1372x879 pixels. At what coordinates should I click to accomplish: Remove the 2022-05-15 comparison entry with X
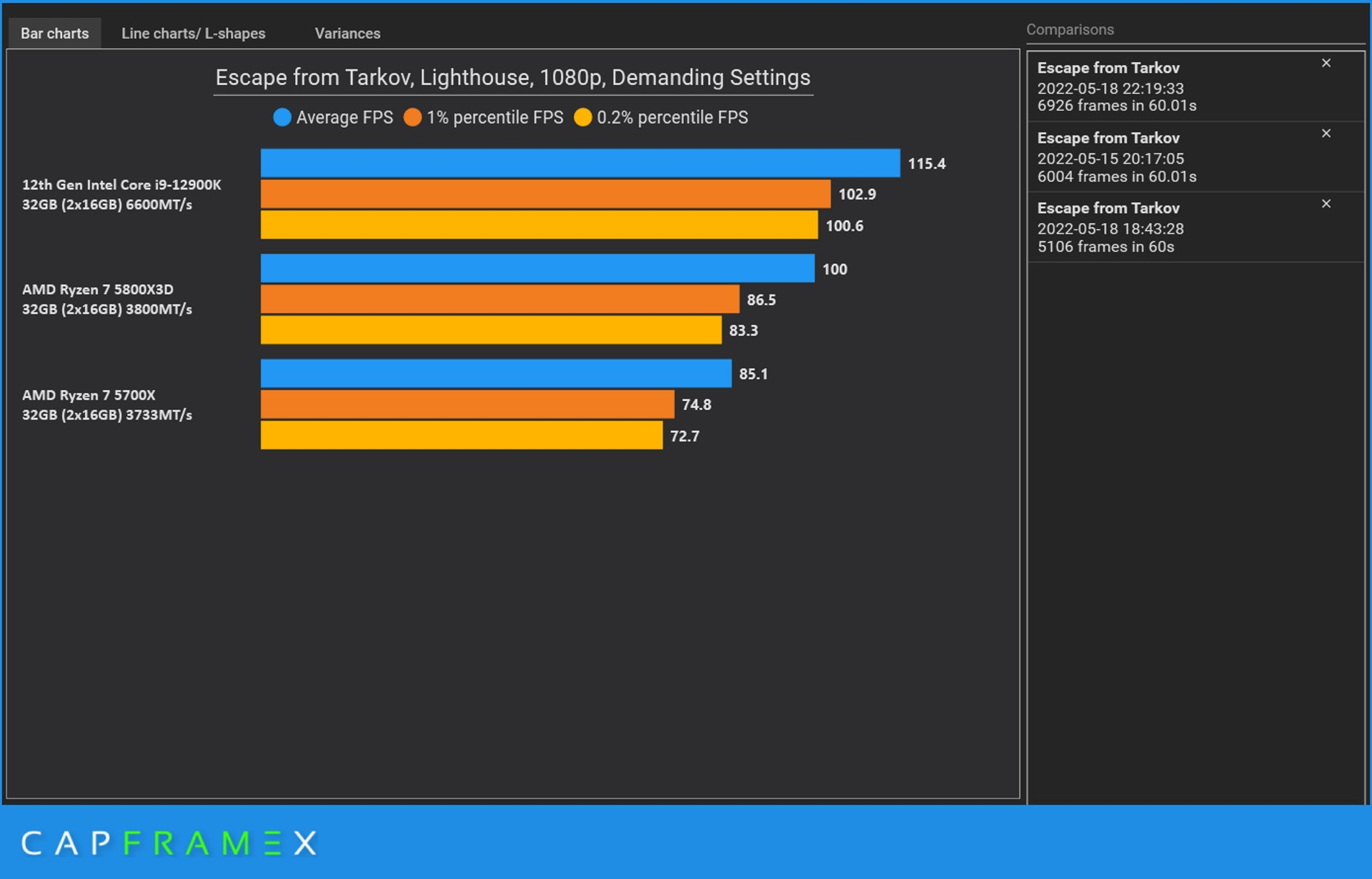1326,134
